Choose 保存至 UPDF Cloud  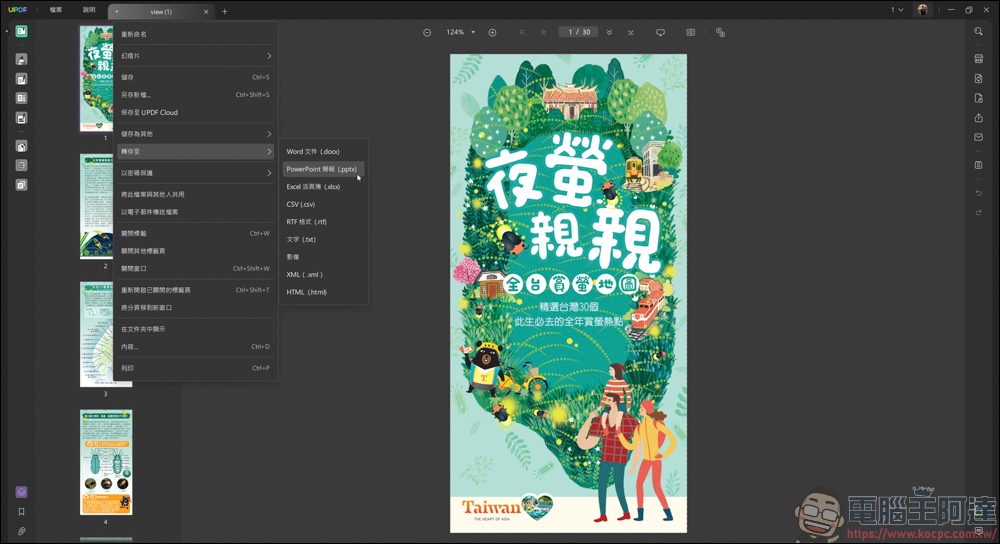195,113
